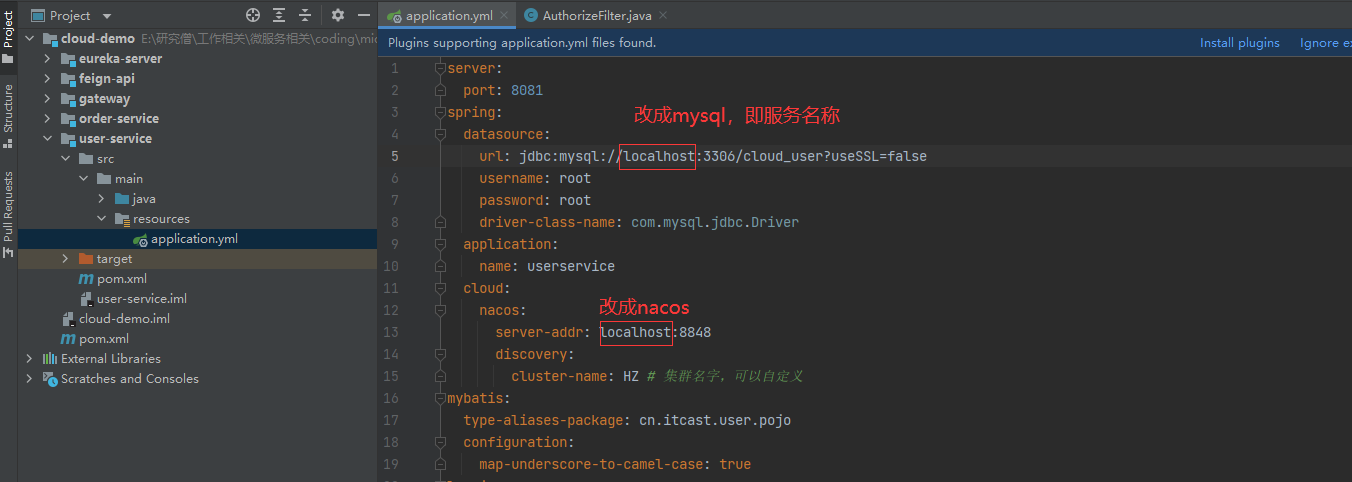This screenshot has width=1352, height=482.
Task: Click the feign-api module folder icon
Action: (x=68, y=79)
